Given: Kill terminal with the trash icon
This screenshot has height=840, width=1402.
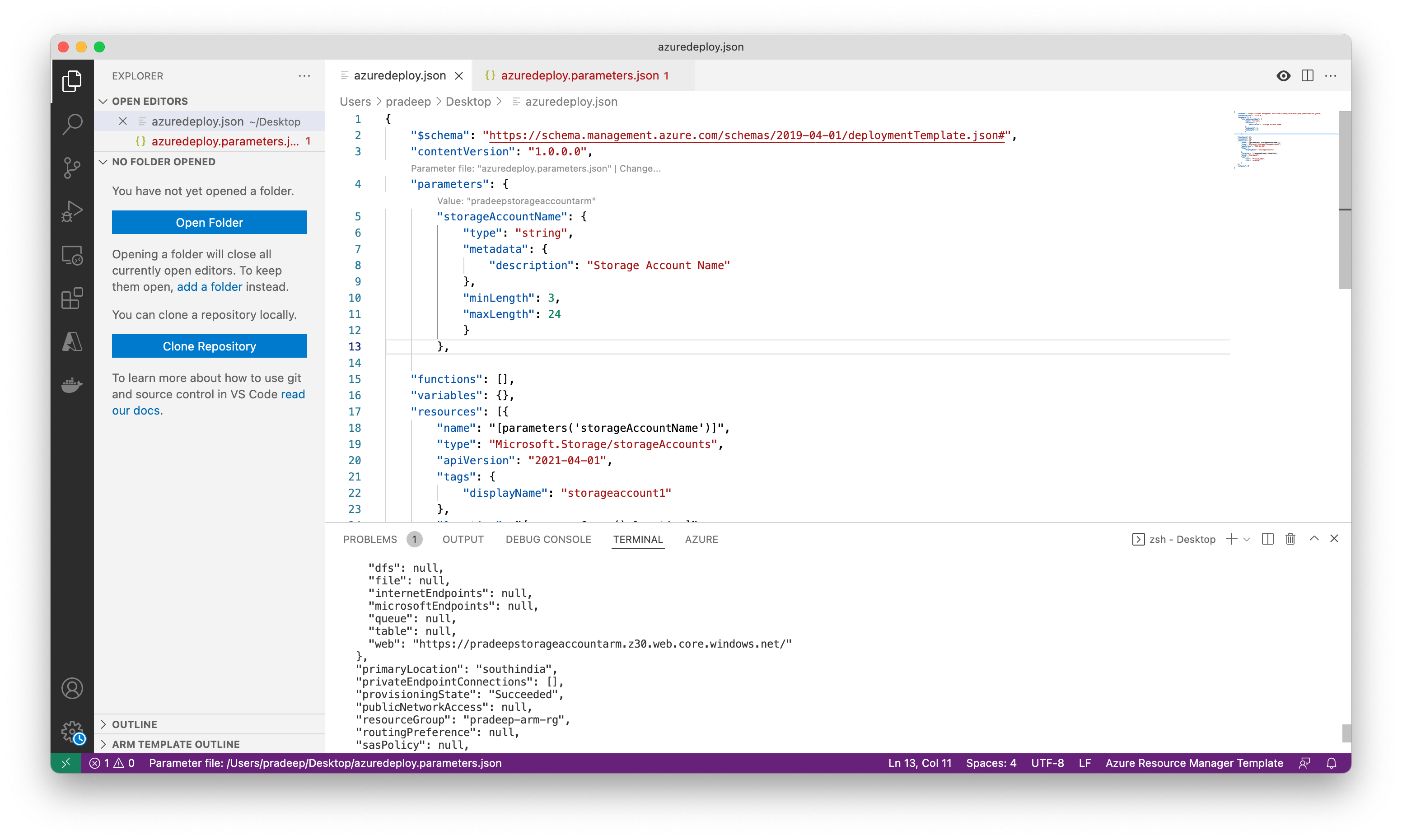Looking at the screenshot, I should 1290,539.
